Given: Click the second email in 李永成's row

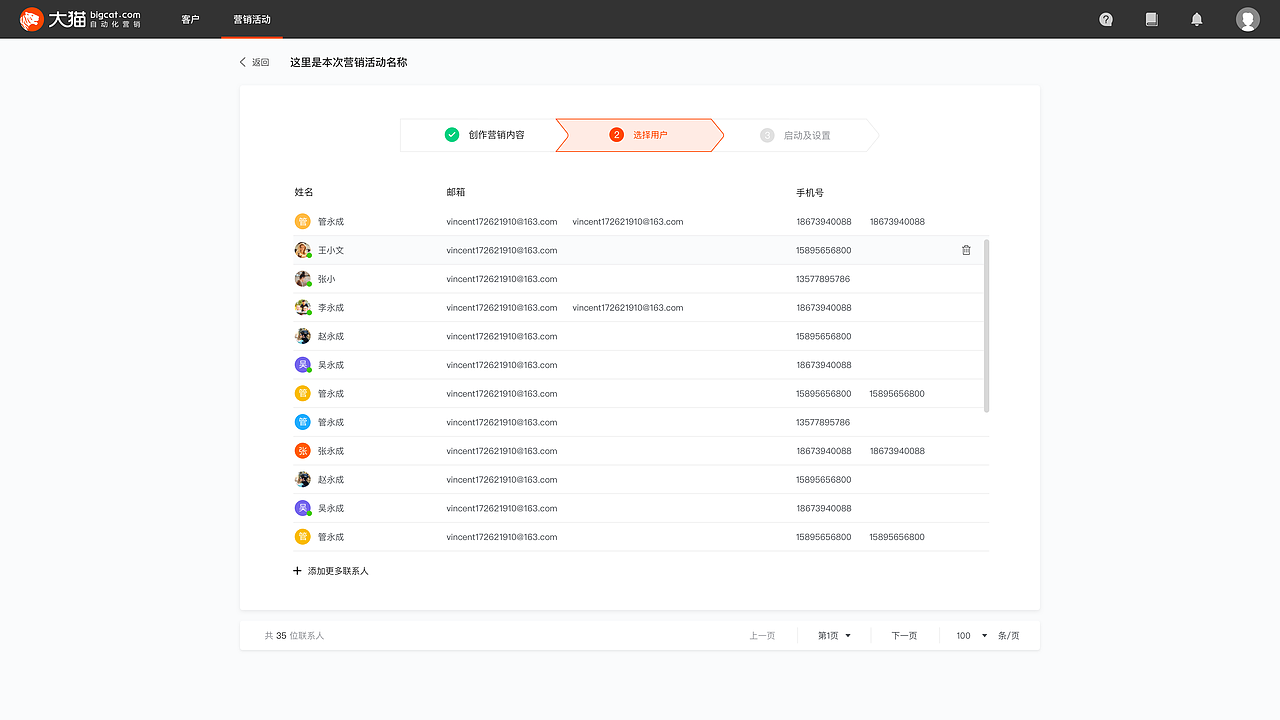Looking at the screenshot, I should pyautogui.click(x=628, y=308).
